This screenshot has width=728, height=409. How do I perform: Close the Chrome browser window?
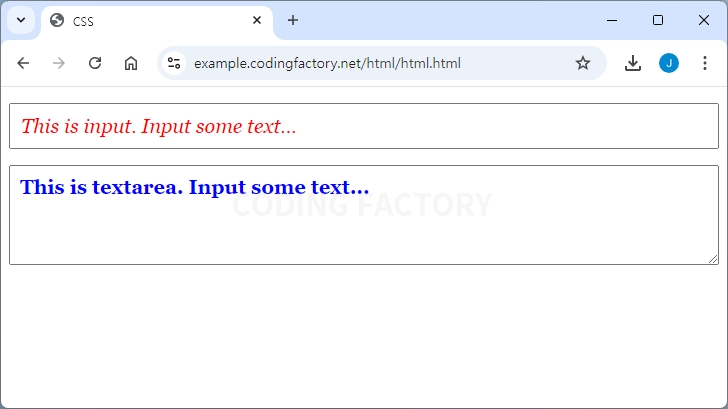(x=703, y=20)
